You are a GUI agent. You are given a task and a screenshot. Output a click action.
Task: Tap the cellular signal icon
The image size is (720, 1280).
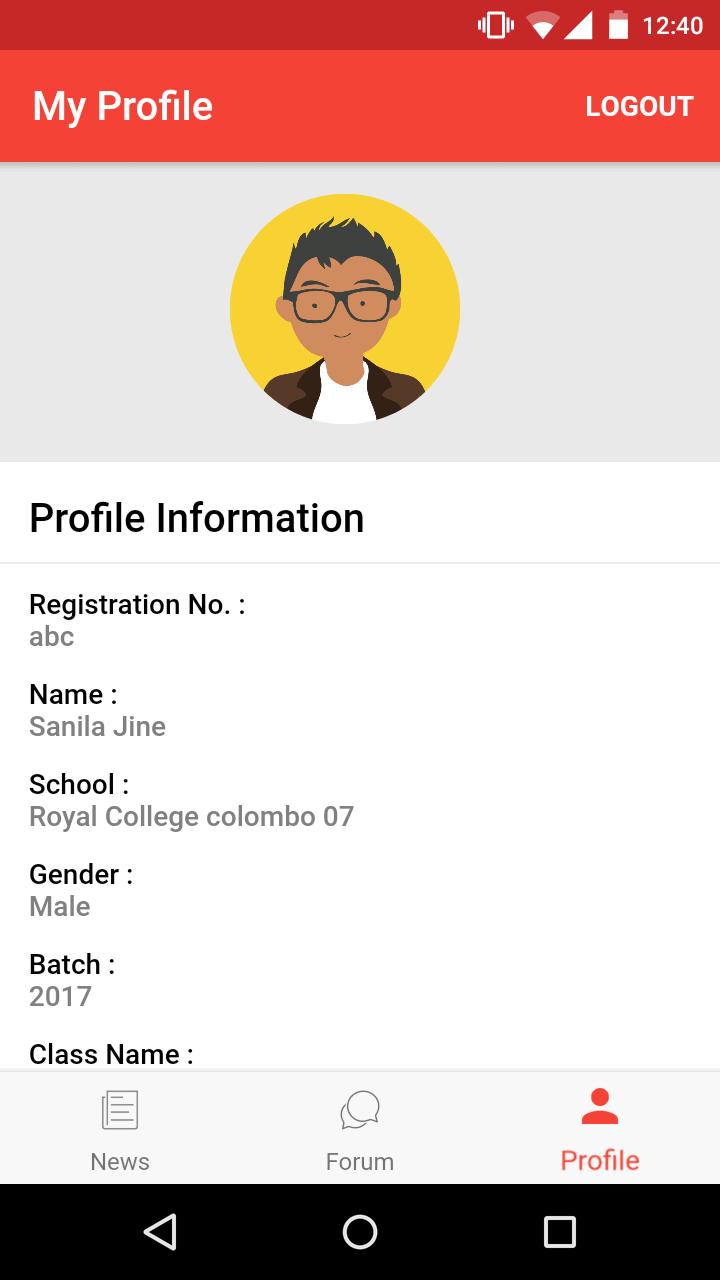click(578, 25)
